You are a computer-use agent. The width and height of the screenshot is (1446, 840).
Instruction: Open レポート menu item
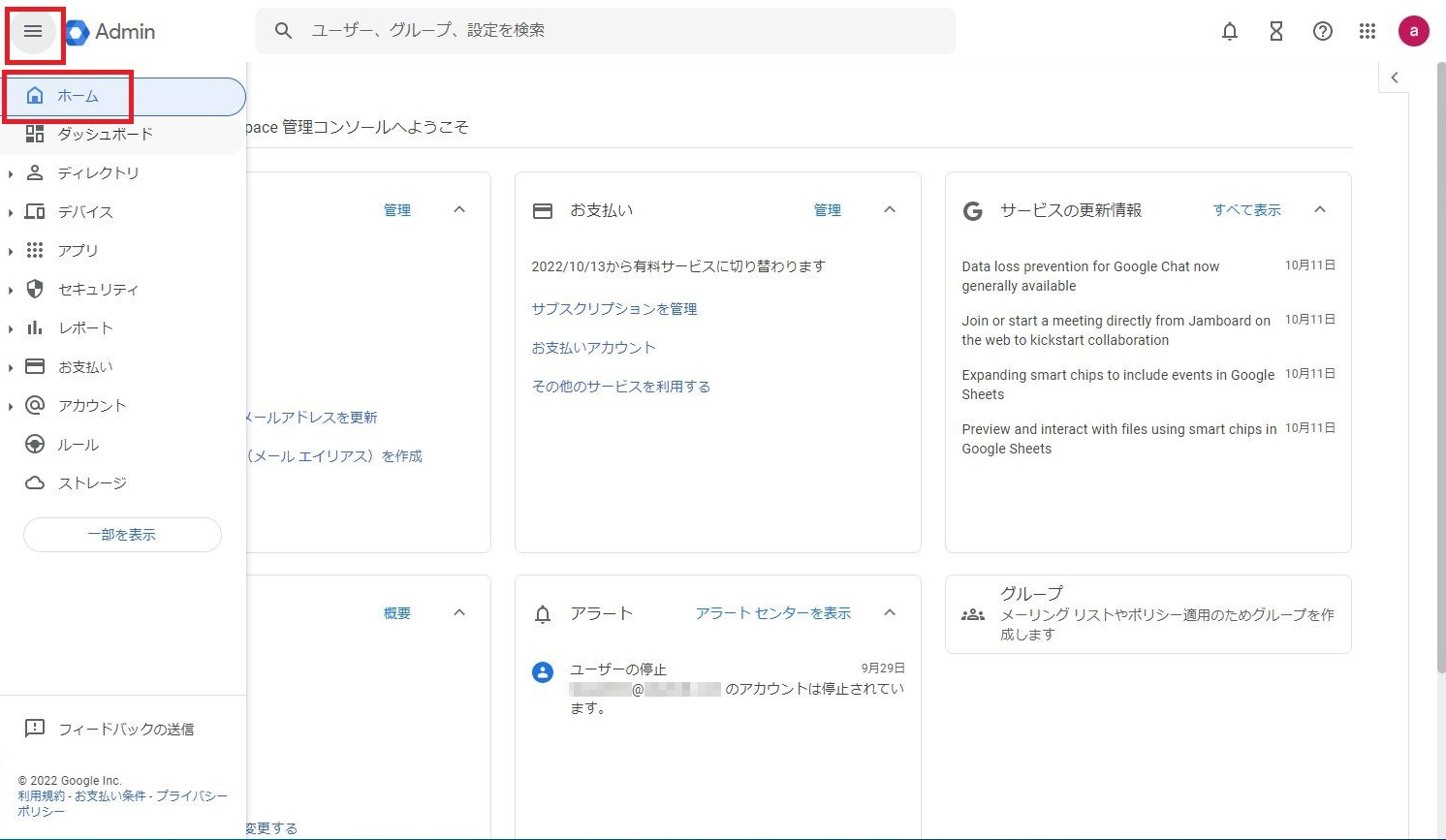click(123, 328)
